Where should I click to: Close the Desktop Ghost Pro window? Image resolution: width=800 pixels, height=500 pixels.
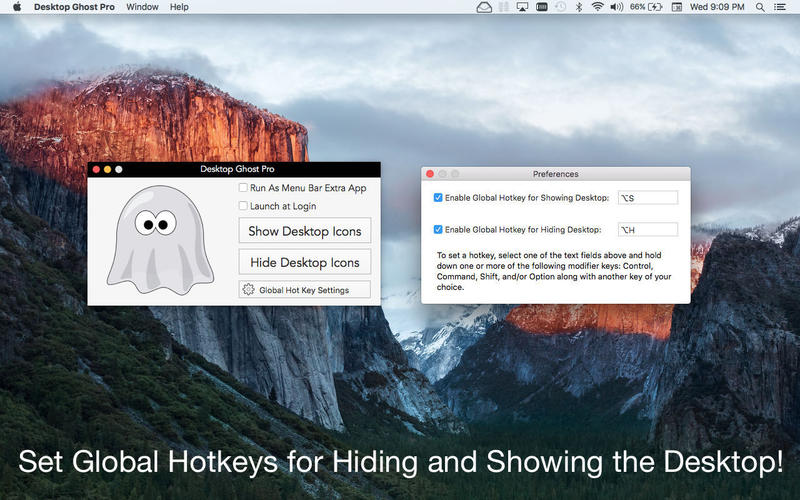[x=96, y=169]
